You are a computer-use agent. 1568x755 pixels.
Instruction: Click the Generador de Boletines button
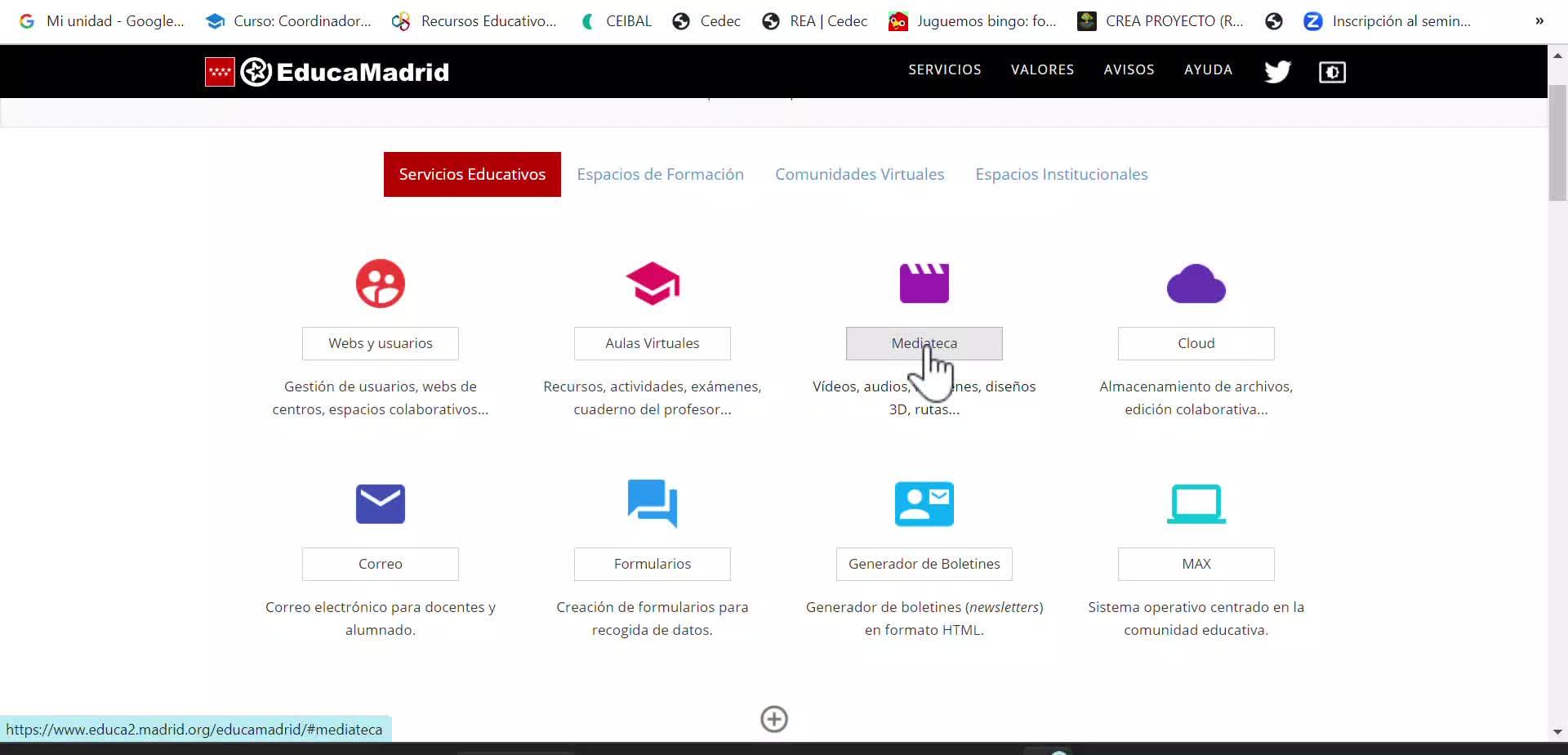924,564
